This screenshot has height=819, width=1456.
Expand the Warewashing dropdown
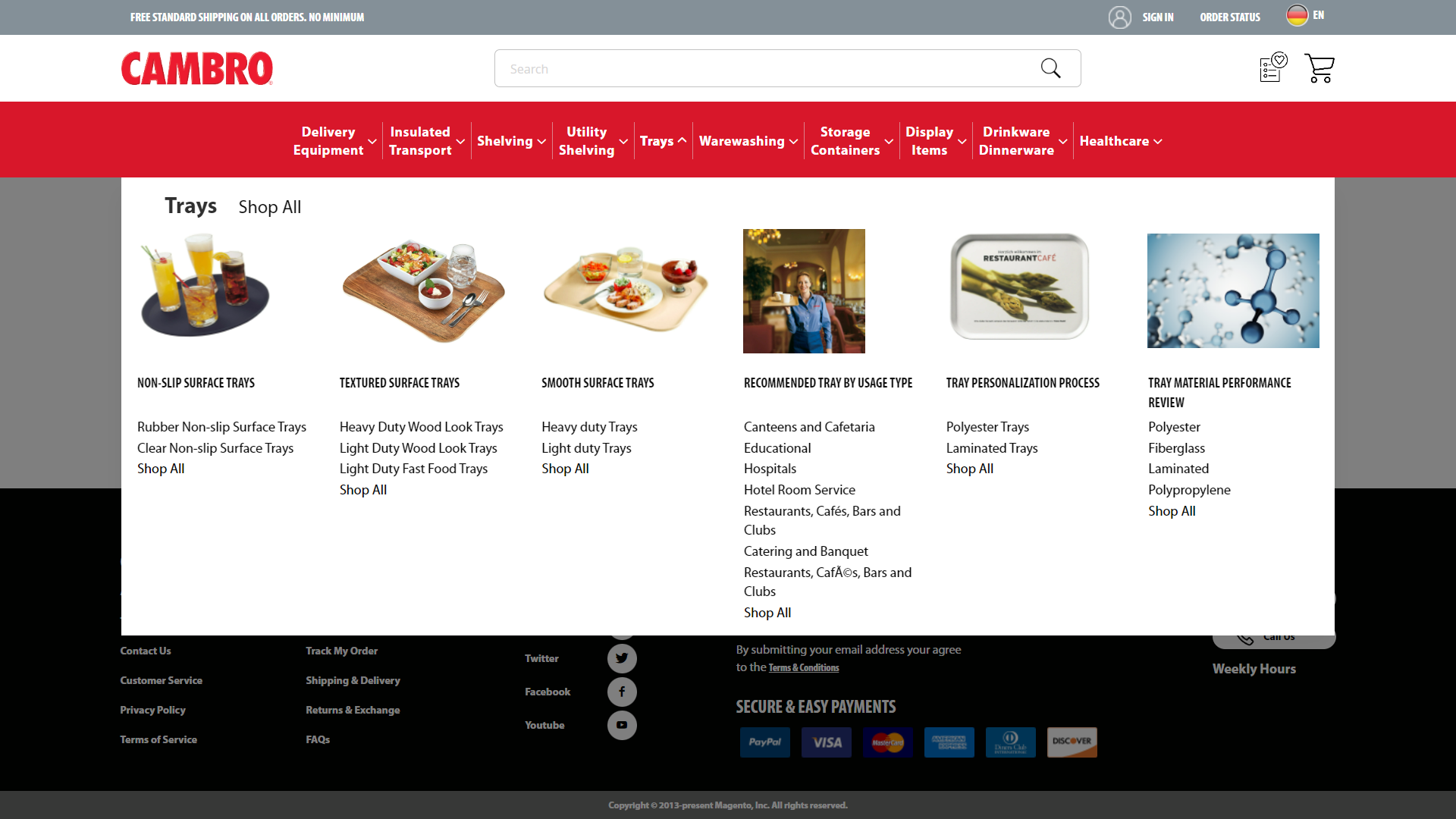793,141
